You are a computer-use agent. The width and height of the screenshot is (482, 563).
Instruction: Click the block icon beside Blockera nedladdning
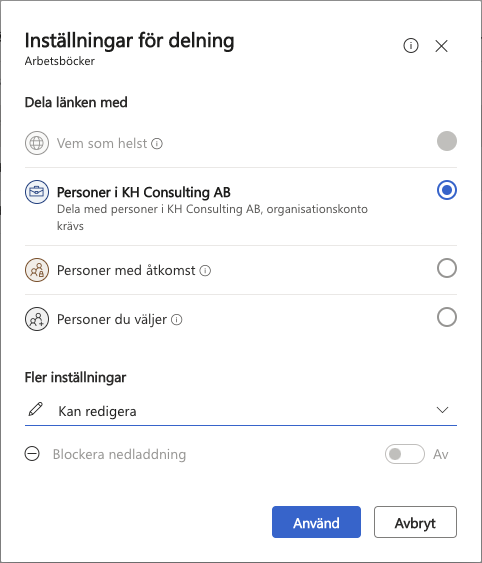(32, 453)
